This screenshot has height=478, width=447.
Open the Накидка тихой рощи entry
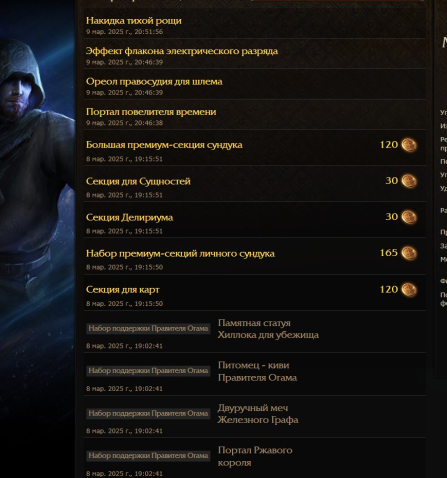134,21
